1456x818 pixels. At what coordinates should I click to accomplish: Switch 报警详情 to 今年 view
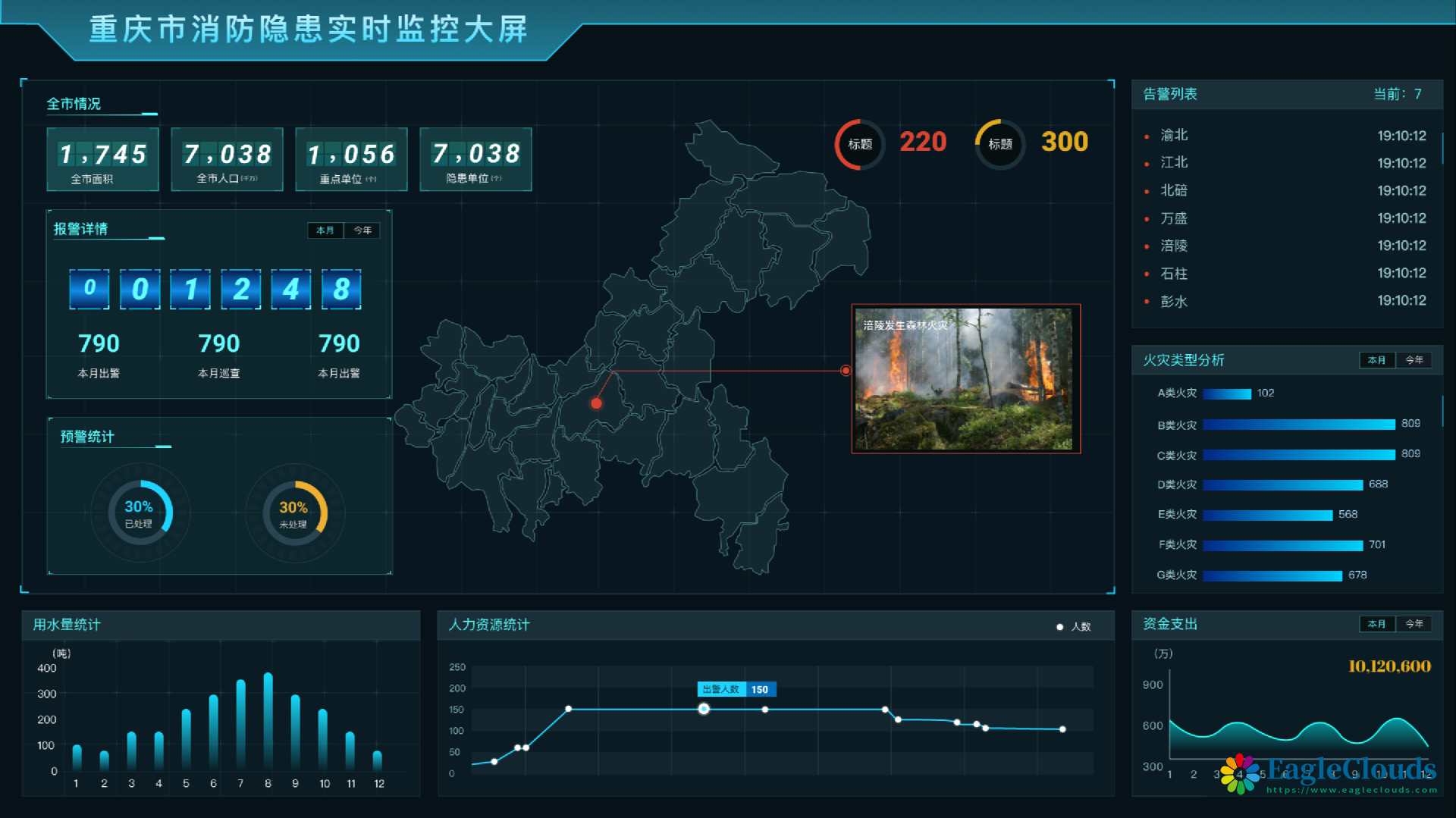coord(362,230)
